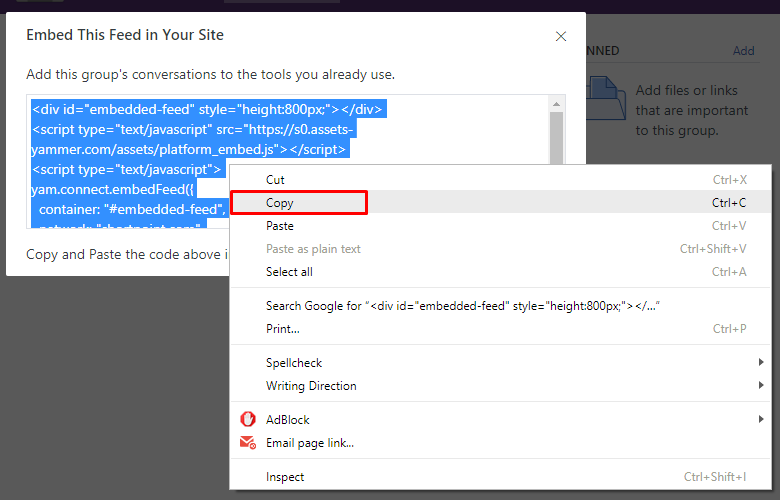The width and height of the screenshot is (780, 500).
Task: Expand the AdBlock submenu arrow
Action: pyautogui.click(x=761, y=419)
